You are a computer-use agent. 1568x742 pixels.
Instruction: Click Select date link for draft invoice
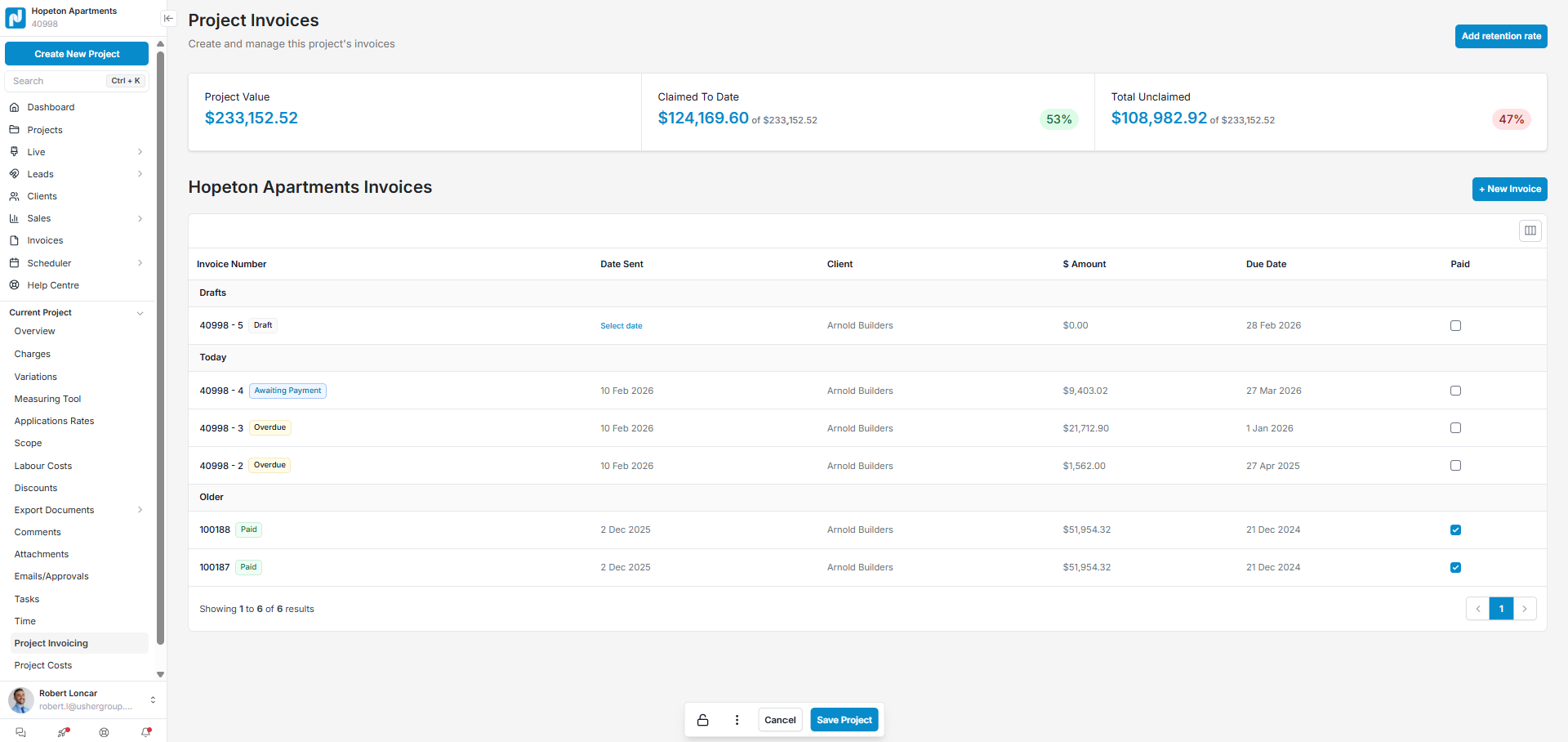click(621, 326)
